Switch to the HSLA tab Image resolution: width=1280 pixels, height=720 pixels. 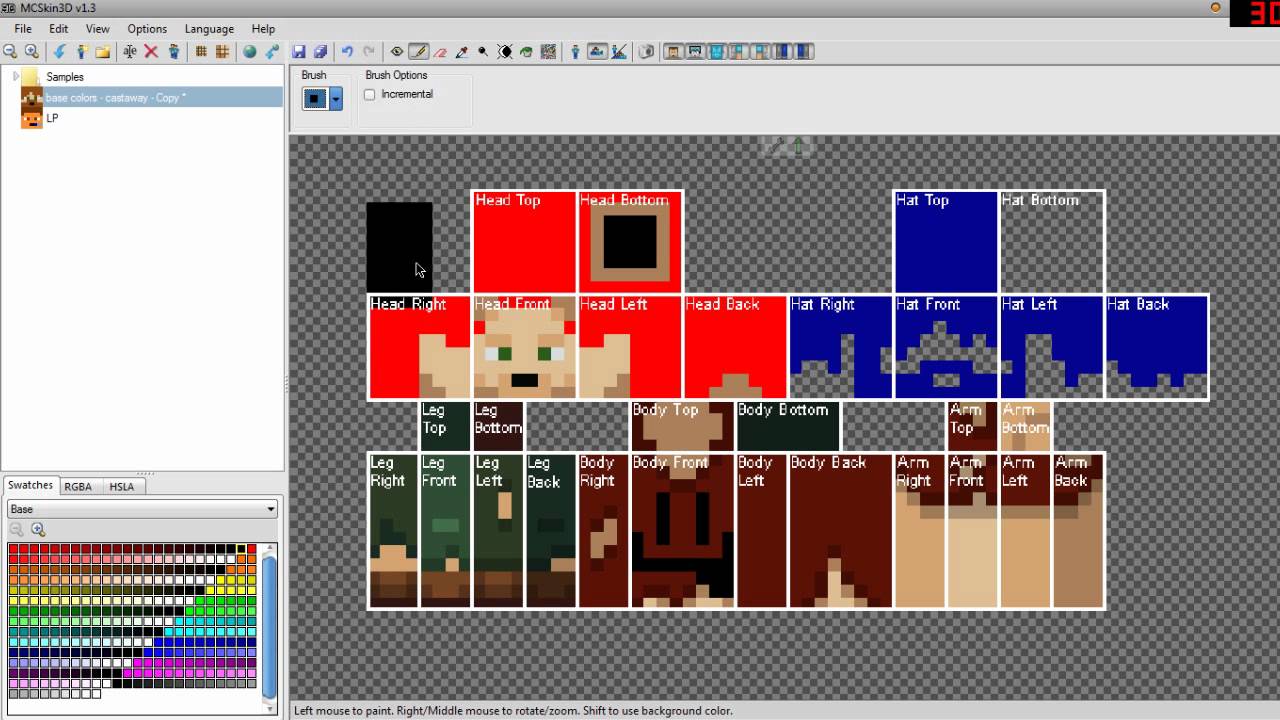coord(122,486)
